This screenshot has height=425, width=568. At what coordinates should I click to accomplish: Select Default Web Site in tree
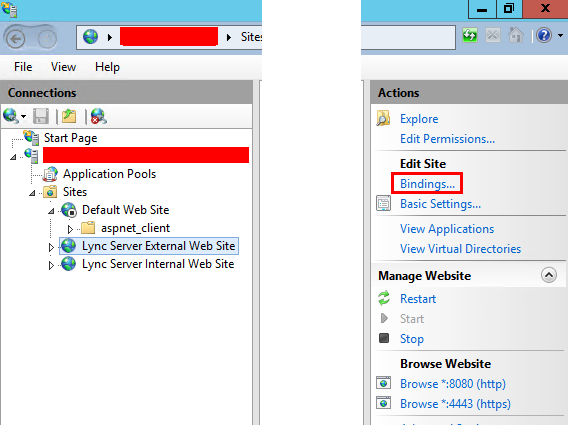[x=126, y=210]
